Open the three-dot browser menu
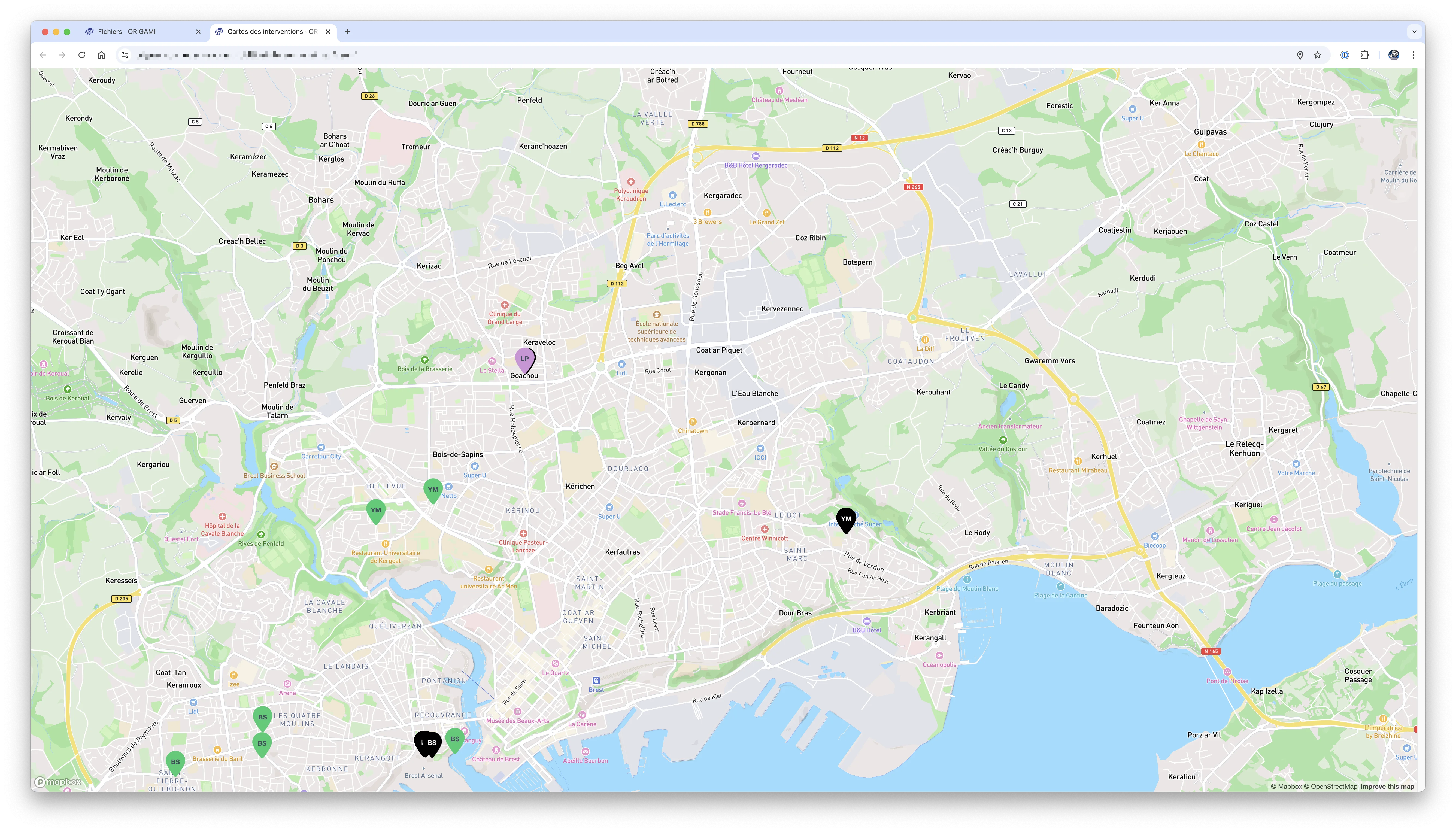The height and width of the screenshot is (832, 1456). click(1413, 55)
